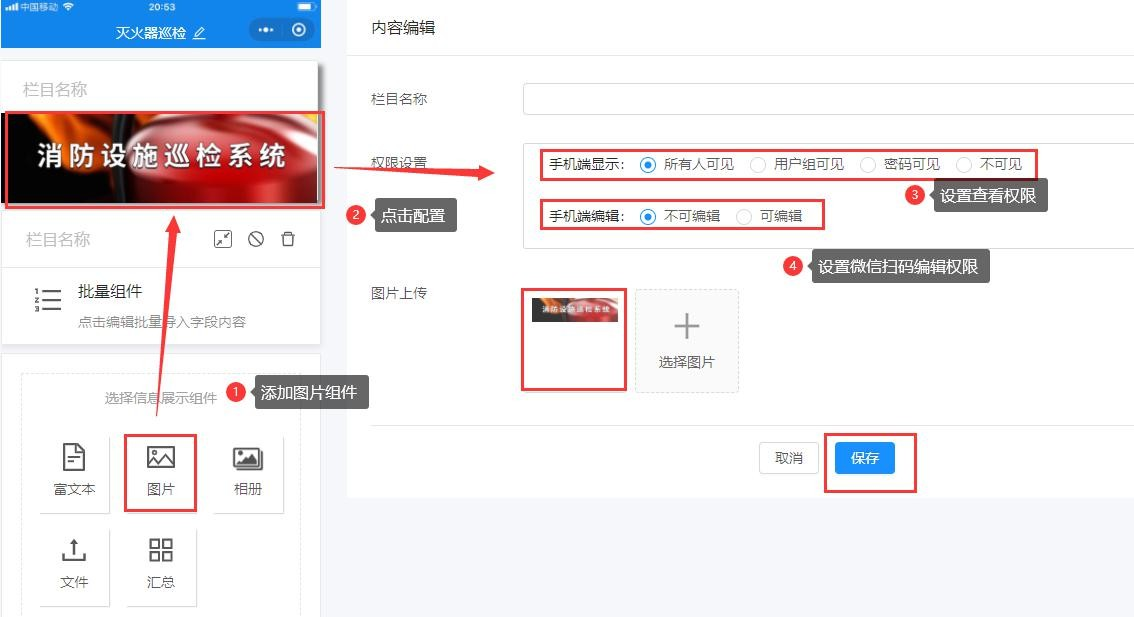The width and height of the screenshot is (1134, 617).
Task: Choose 密码可见 password visibility option
Action: 868,164
